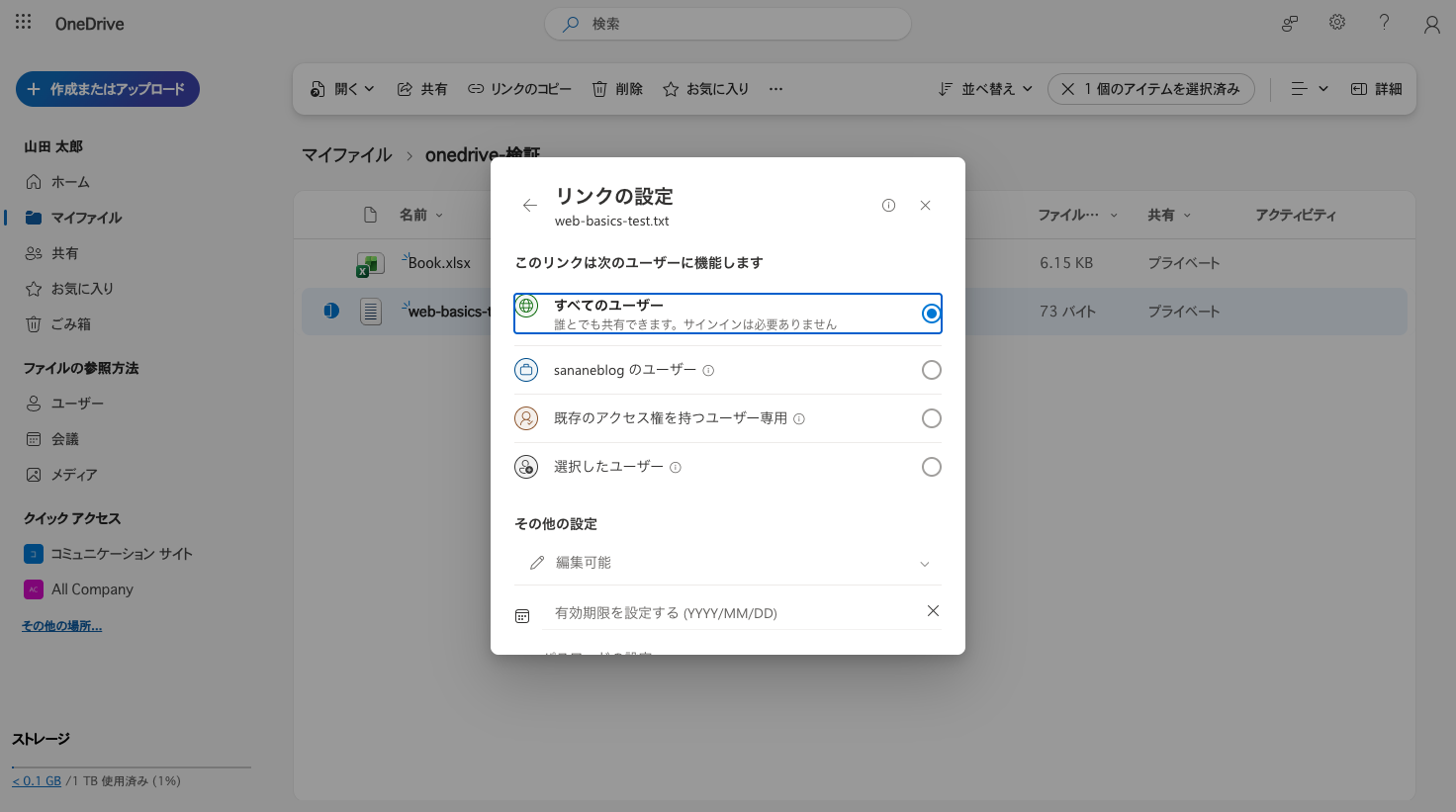The width and height of the screenshot is (1456, 812).
Task: Go back with the dialog arrow
Action: pyautogui.click(x=530, y=206)
